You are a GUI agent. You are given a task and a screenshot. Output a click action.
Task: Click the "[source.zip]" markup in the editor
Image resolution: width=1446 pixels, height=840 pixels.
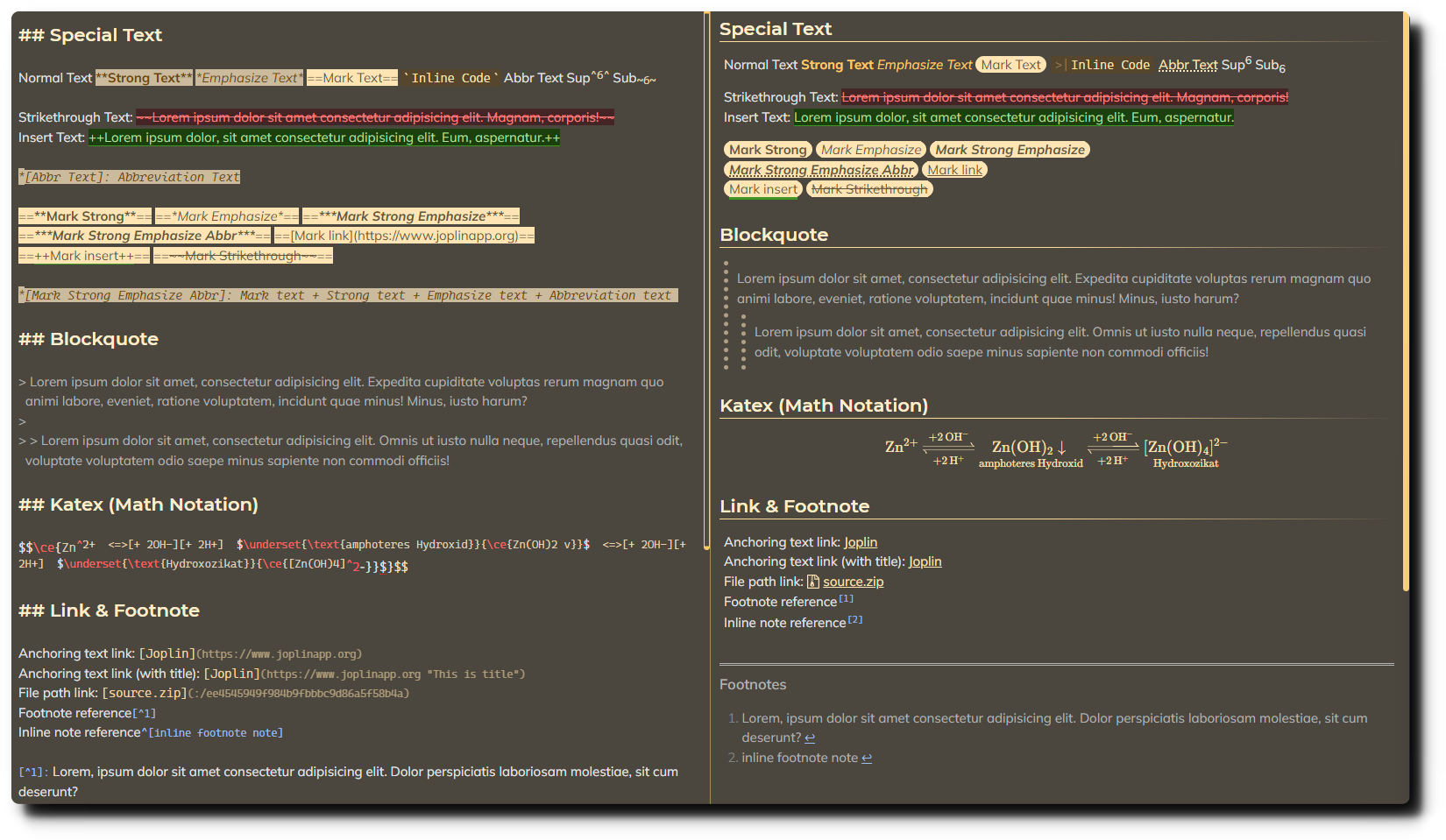tap(145, 693)
